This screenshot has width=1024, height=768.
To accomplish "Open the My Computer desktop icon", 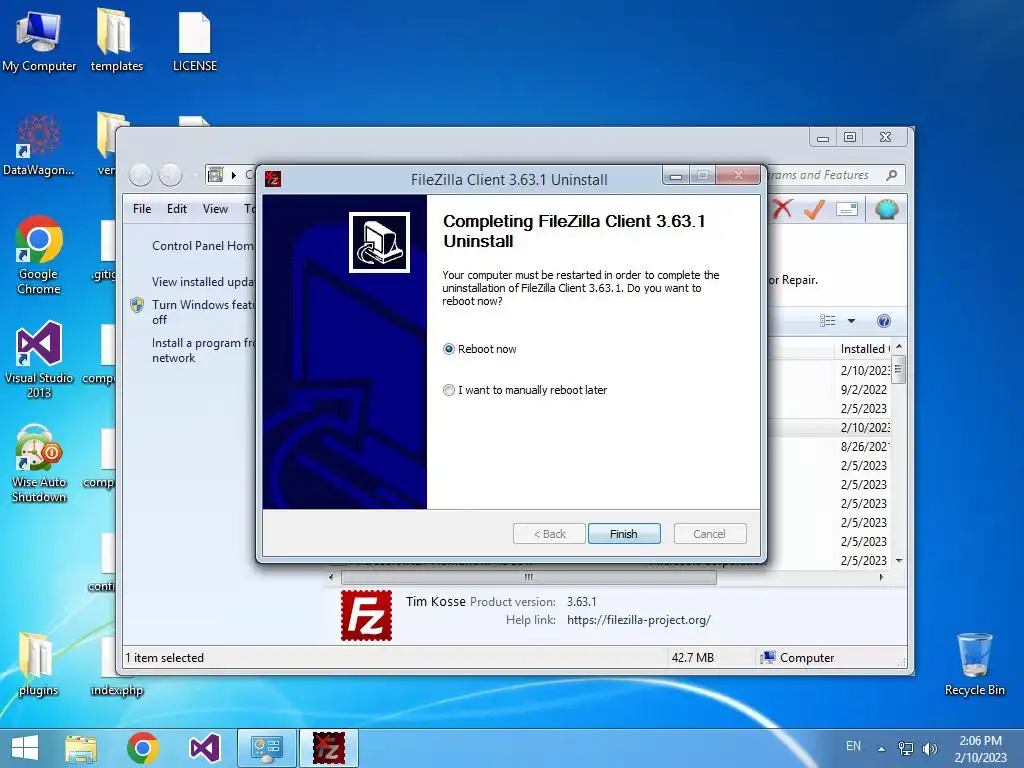I will click(x=39, y=40).
